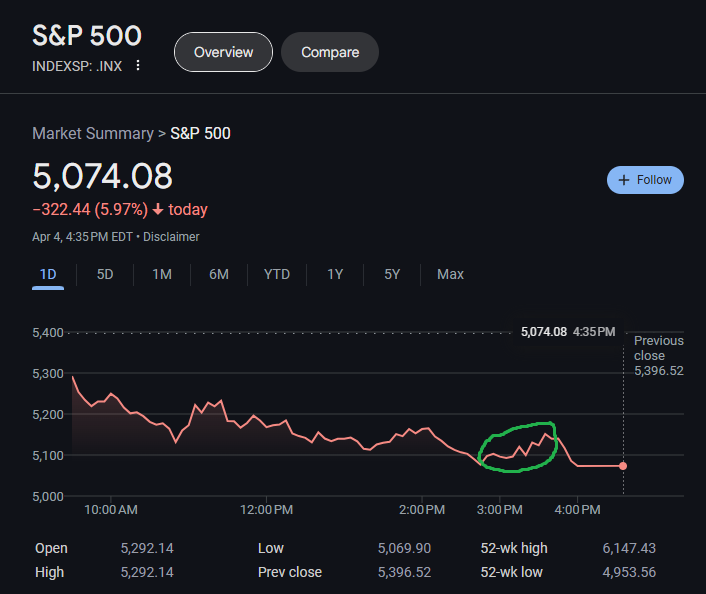The image size is (706, 594).
Task: Switch to the 1D chart range
Action: [x=48, y=274]
